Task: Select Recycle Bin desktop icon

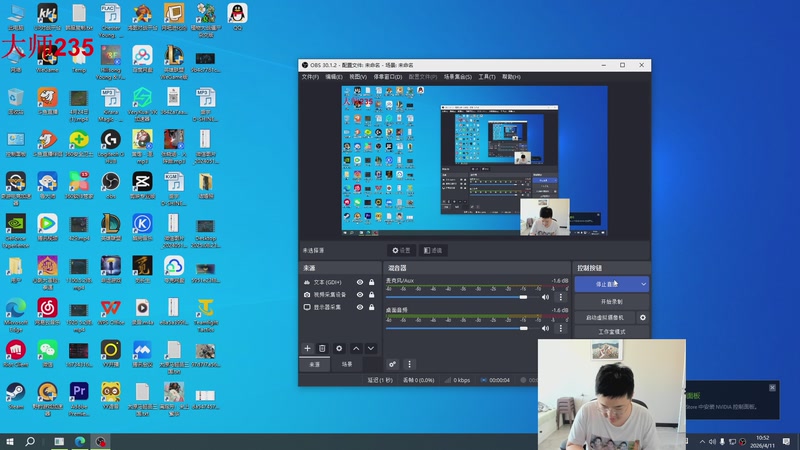Action: (16, 101)
